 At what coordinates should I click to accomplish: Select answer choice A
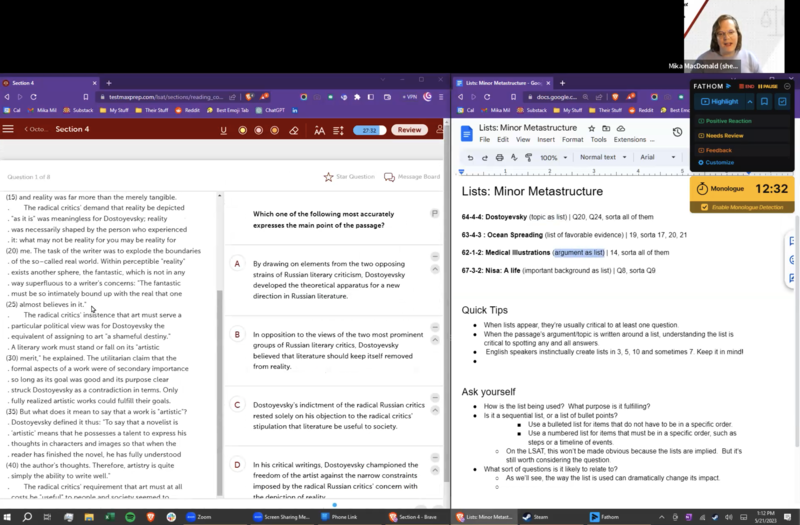tap(238, 263)
